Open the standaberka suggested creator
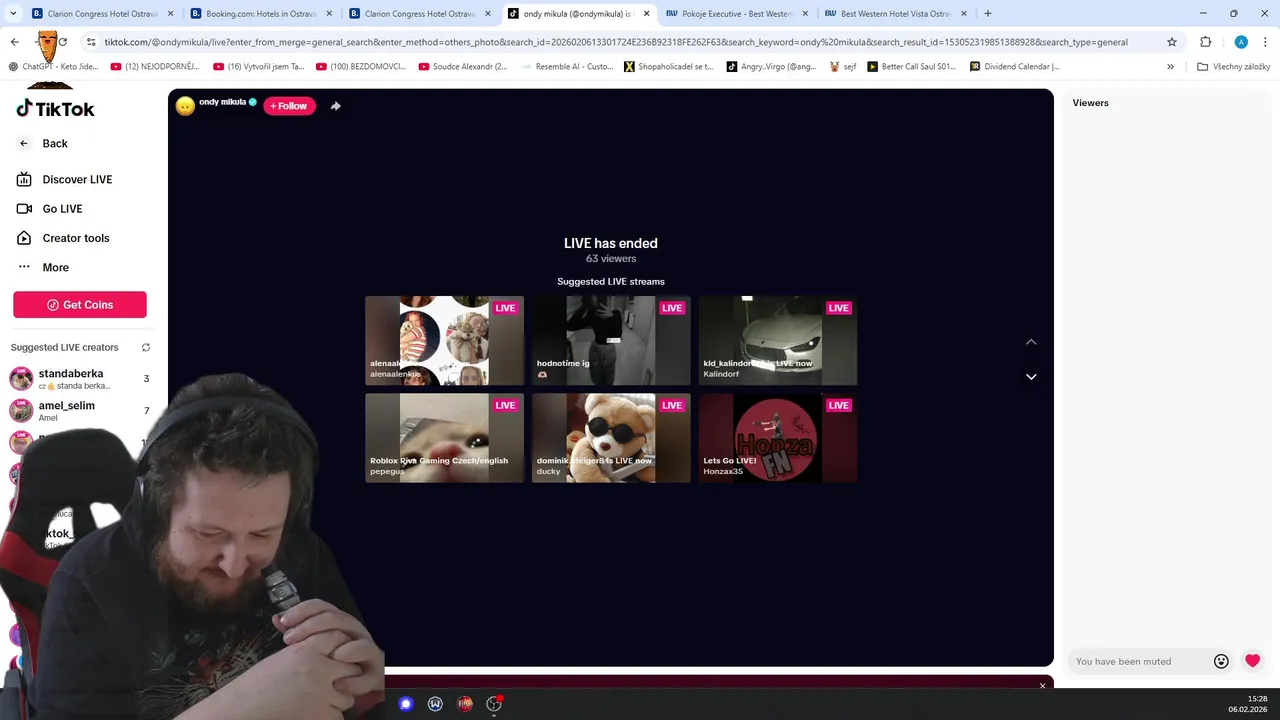Viewport: 1280px width, 720px height. pyautogui.click(x=80, y=379)
